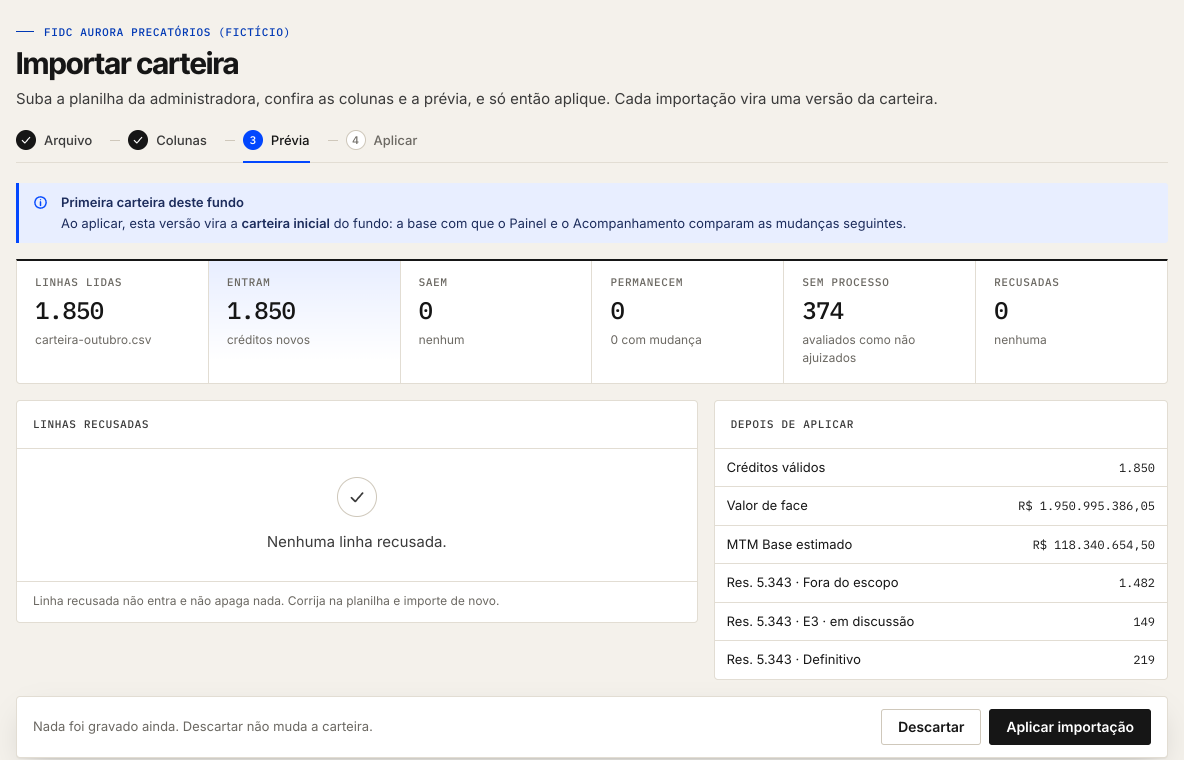
Task: Click the Saem card showing nenhum
Action: pyautogui.click(x=496, y=323)
